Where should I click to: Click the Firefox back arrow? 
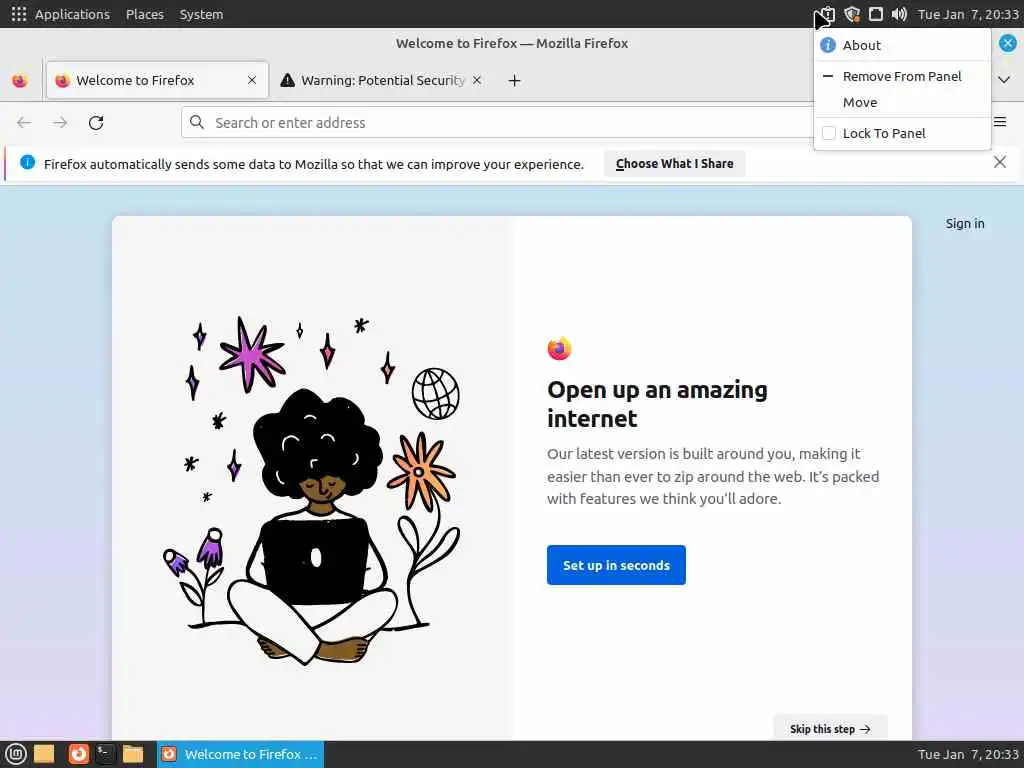pyautogui.click(x=24, y=123)
